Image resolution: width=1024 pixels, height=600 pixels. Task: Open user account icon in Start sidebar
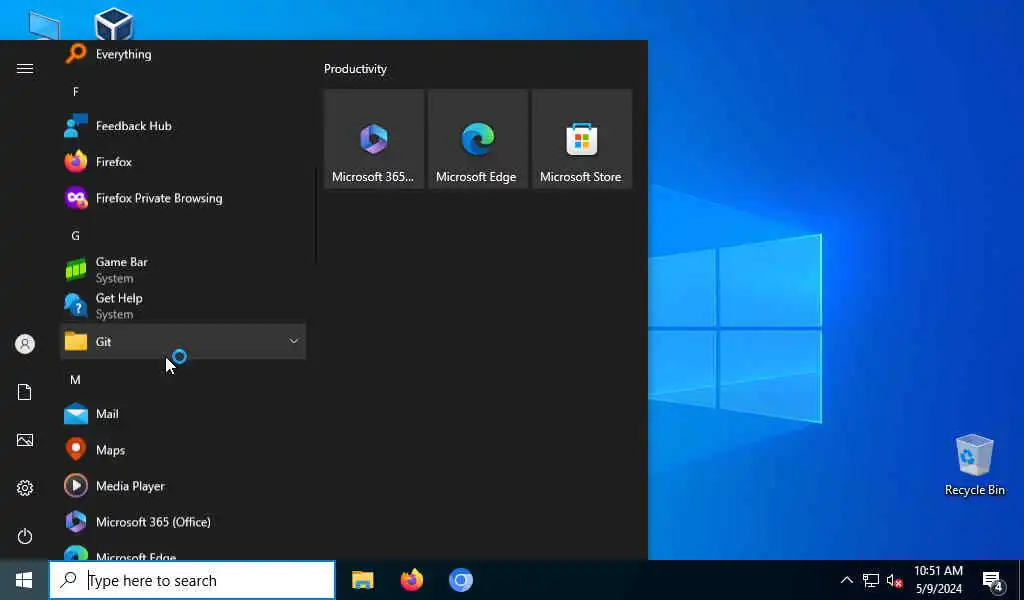coord(25,344)
